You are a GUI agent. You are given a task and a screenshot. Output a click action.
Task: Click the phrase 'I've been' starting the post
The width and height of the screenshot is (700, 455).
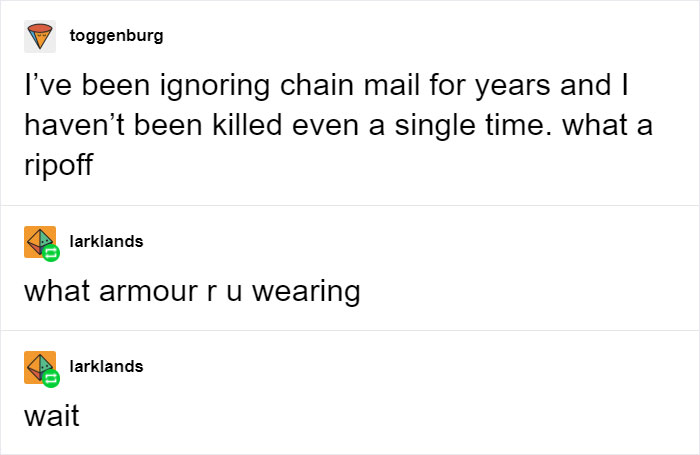73,88
